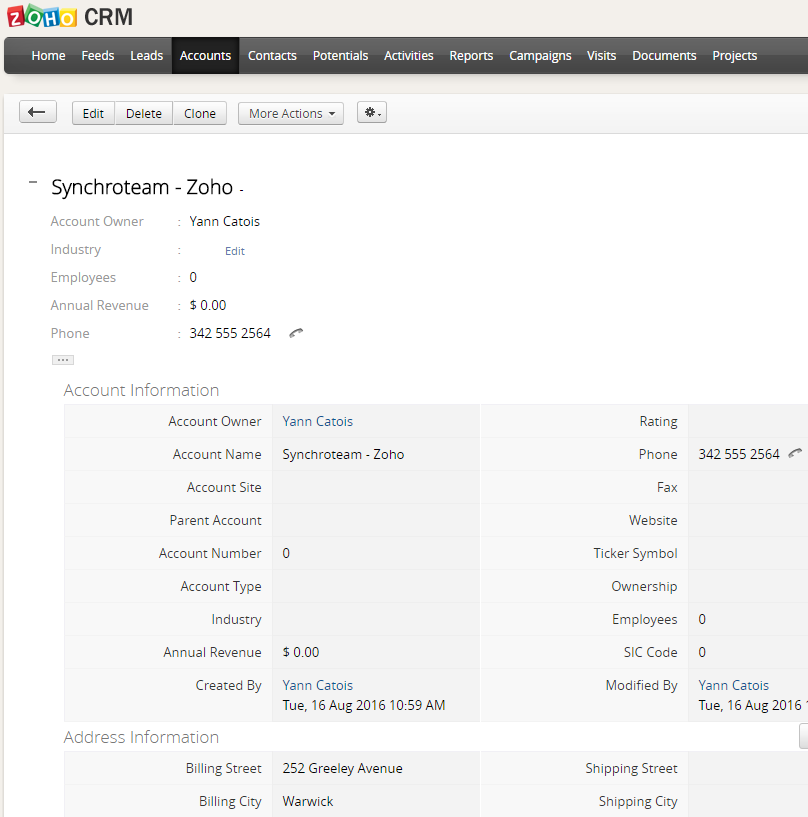
Task: Switch to the Leads tab
Action: [146, 56]
